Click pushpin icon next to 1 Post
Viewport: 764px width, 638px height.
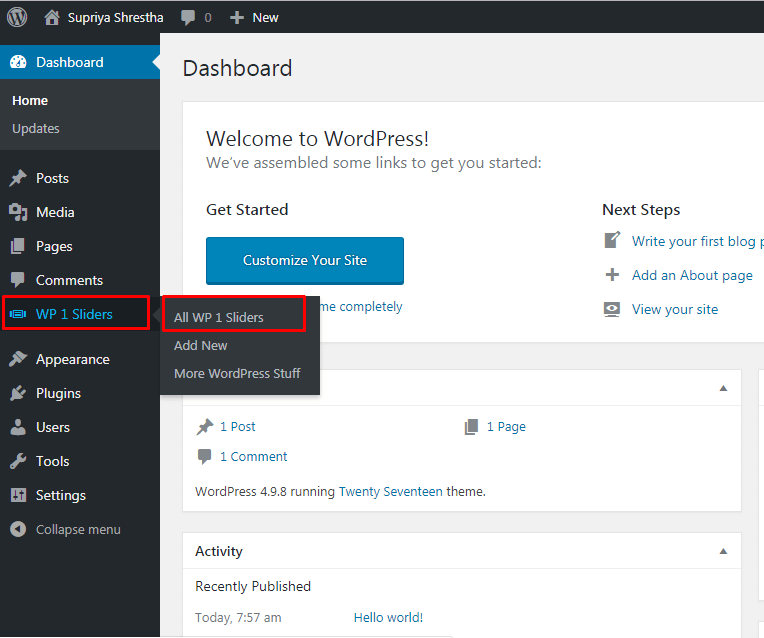tap(205, 427)
